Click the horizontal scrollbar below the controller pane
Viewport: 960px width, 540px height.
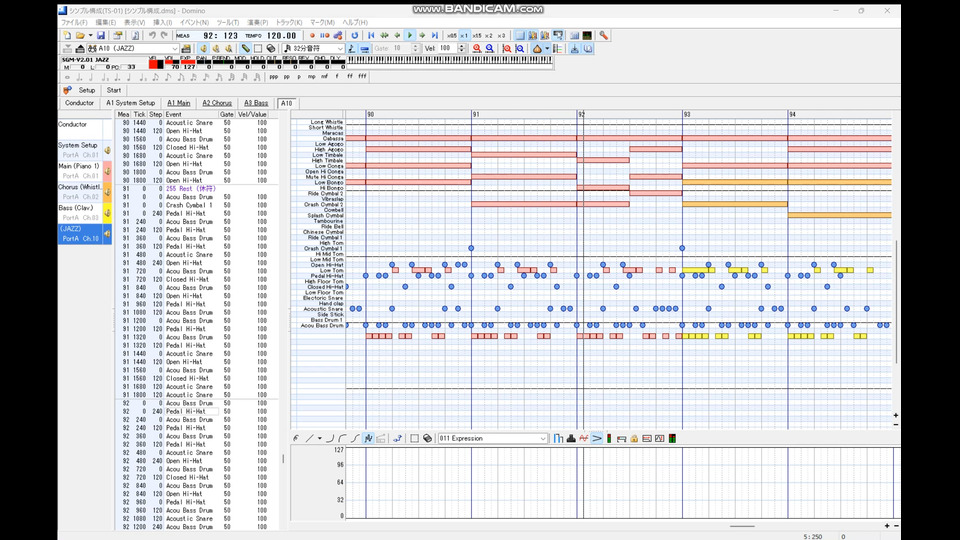coord(742,526)
